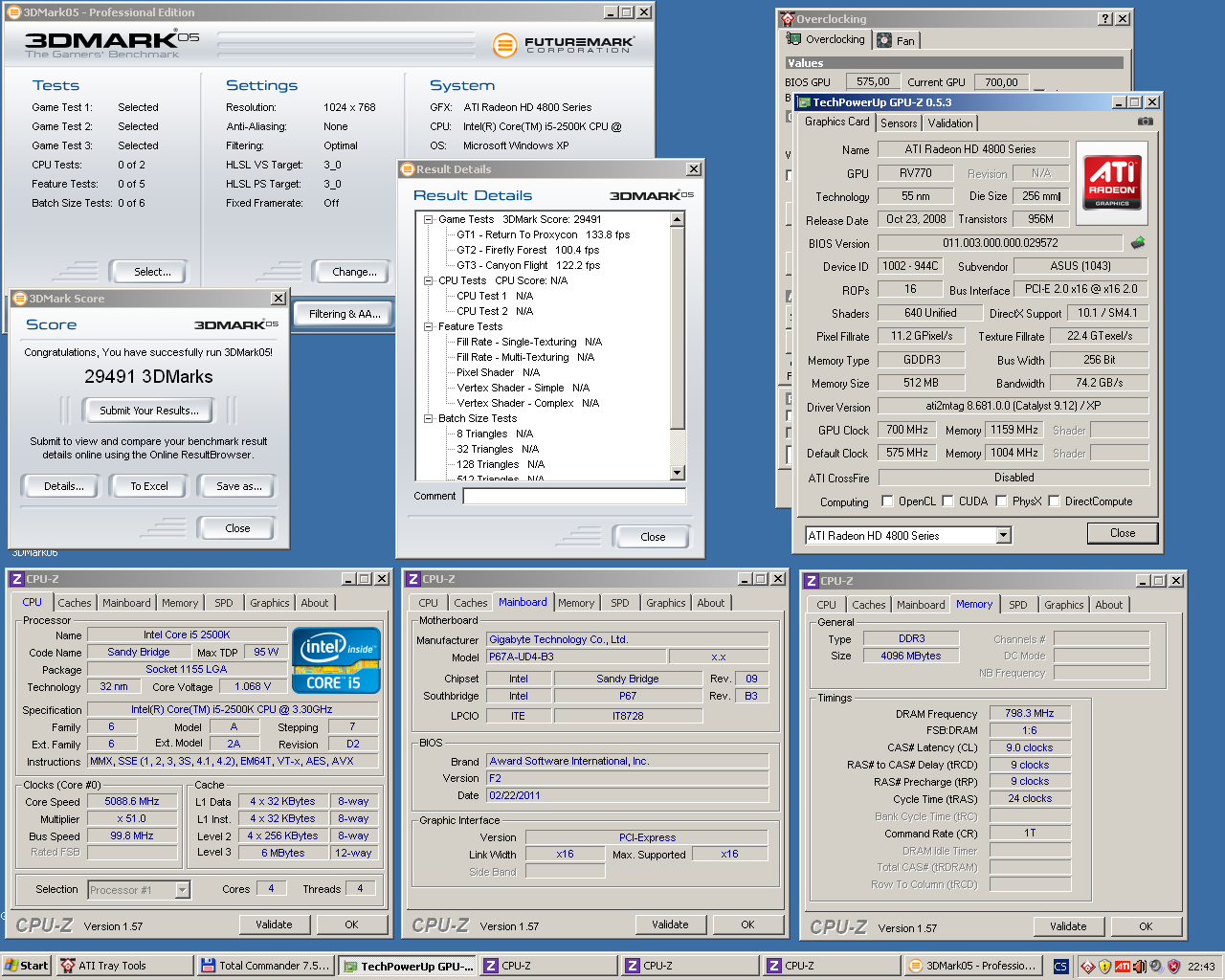Screen dimensions: 1225x980
Task: Open SPD tab in CPU-Z Memory window
Action: tap(1017, 605)
